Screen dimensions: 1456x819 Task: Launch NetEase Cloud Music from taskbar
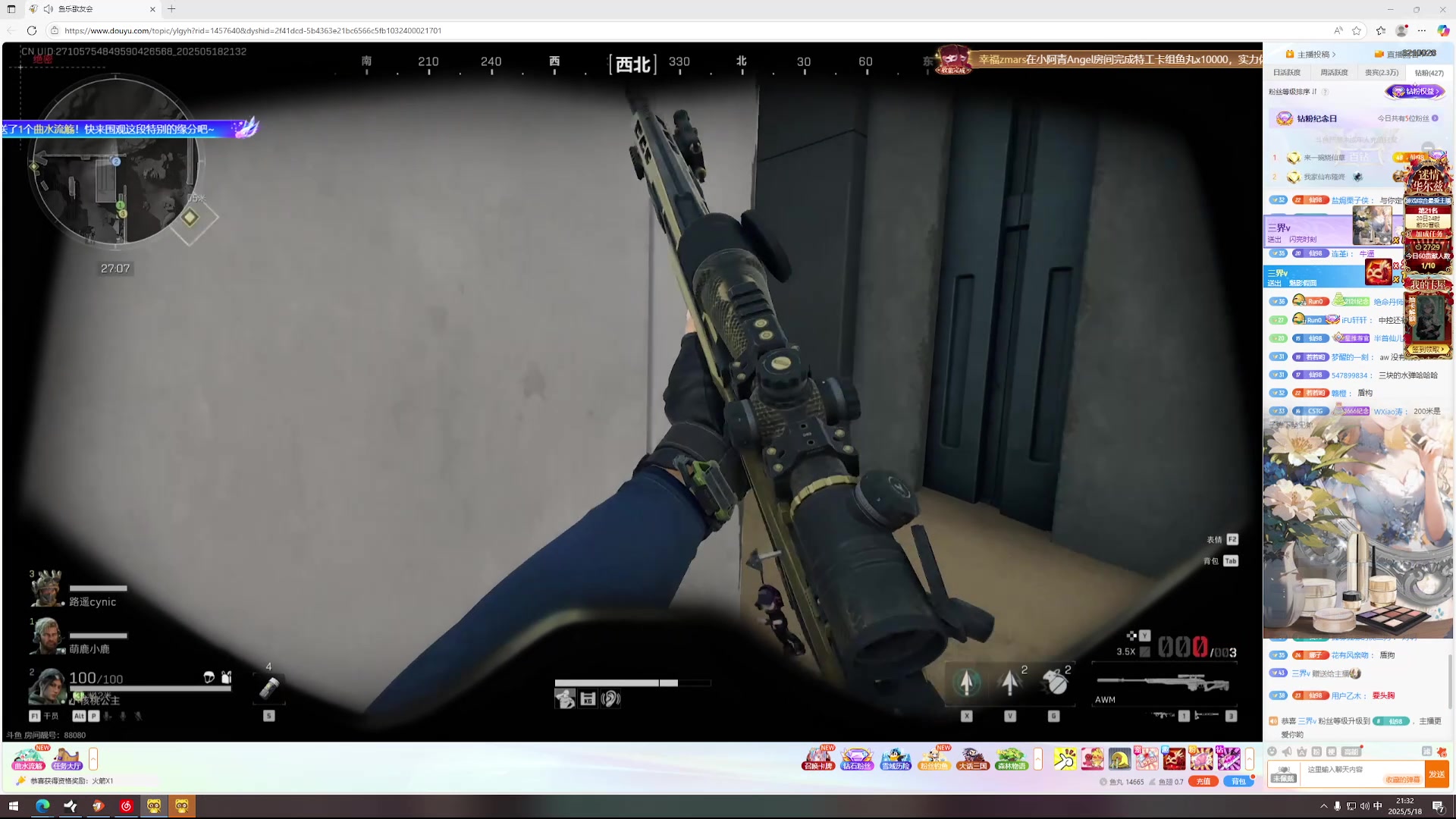(126, 806)
